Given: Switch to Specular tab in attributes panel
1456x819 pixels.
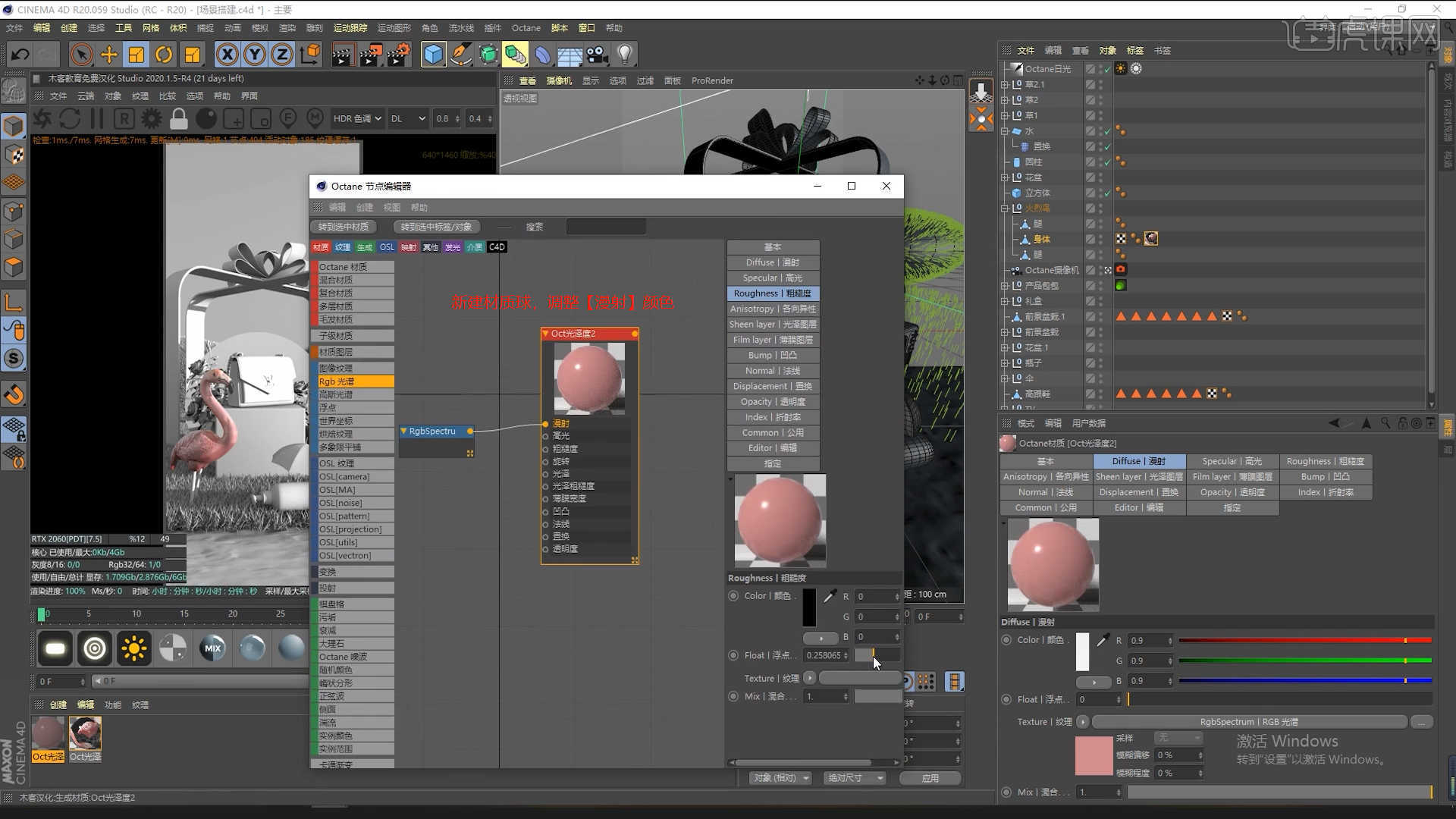Looking at the screenshot, I should point(1232,461).
